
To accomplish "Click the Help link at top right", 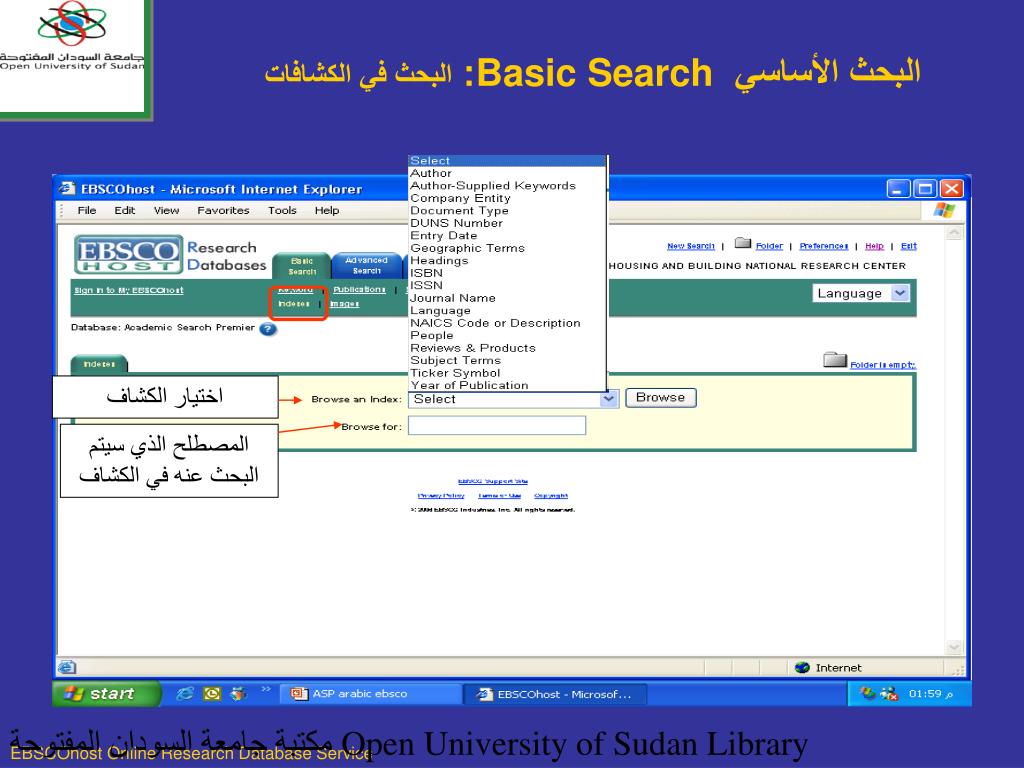I will click(874, 246).
